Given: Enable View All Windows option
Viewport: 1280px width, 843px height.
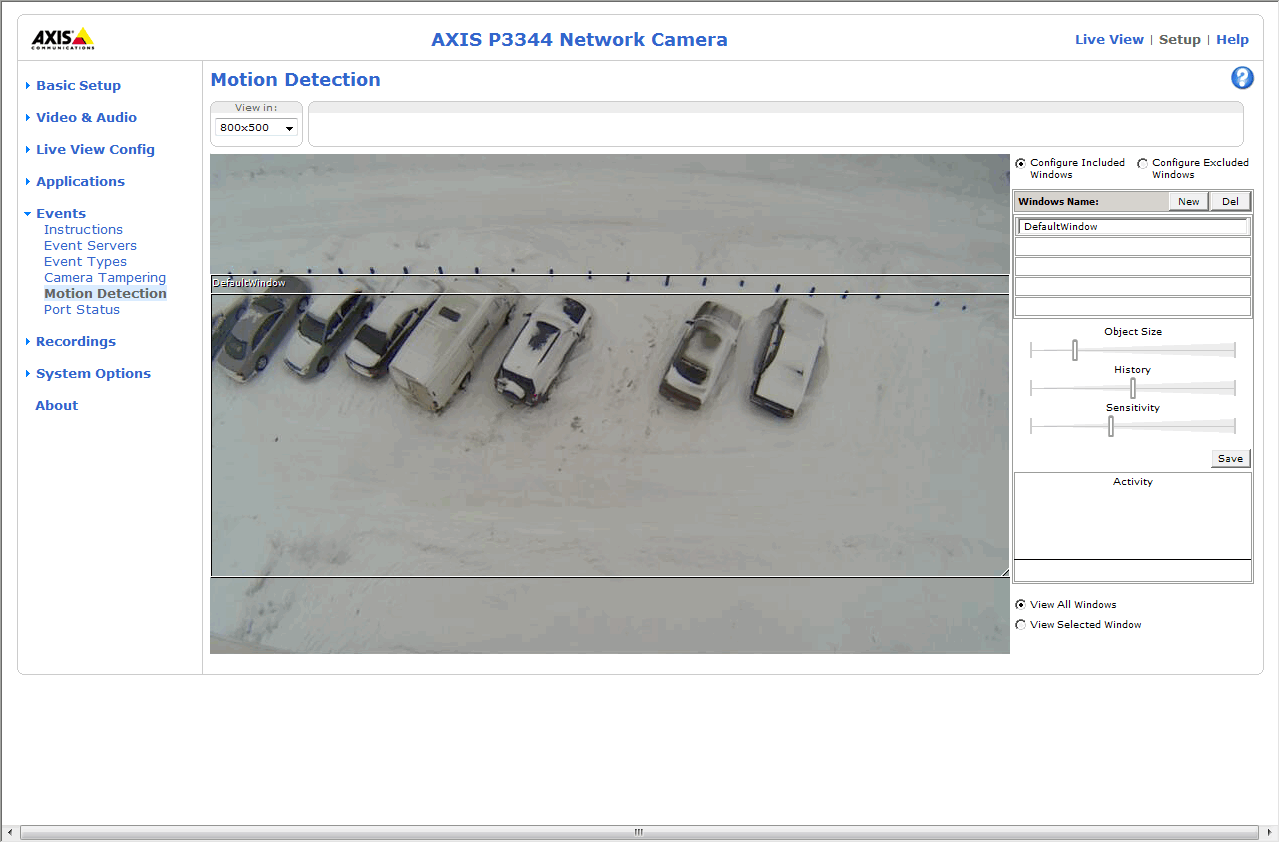Looking at the screenshot, I should coord(1020,605).
